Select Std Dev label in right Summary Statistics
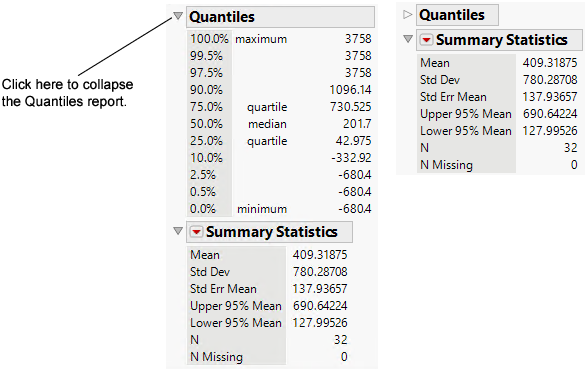This screenshot has height=371, width=587. (x=440, y=80)
